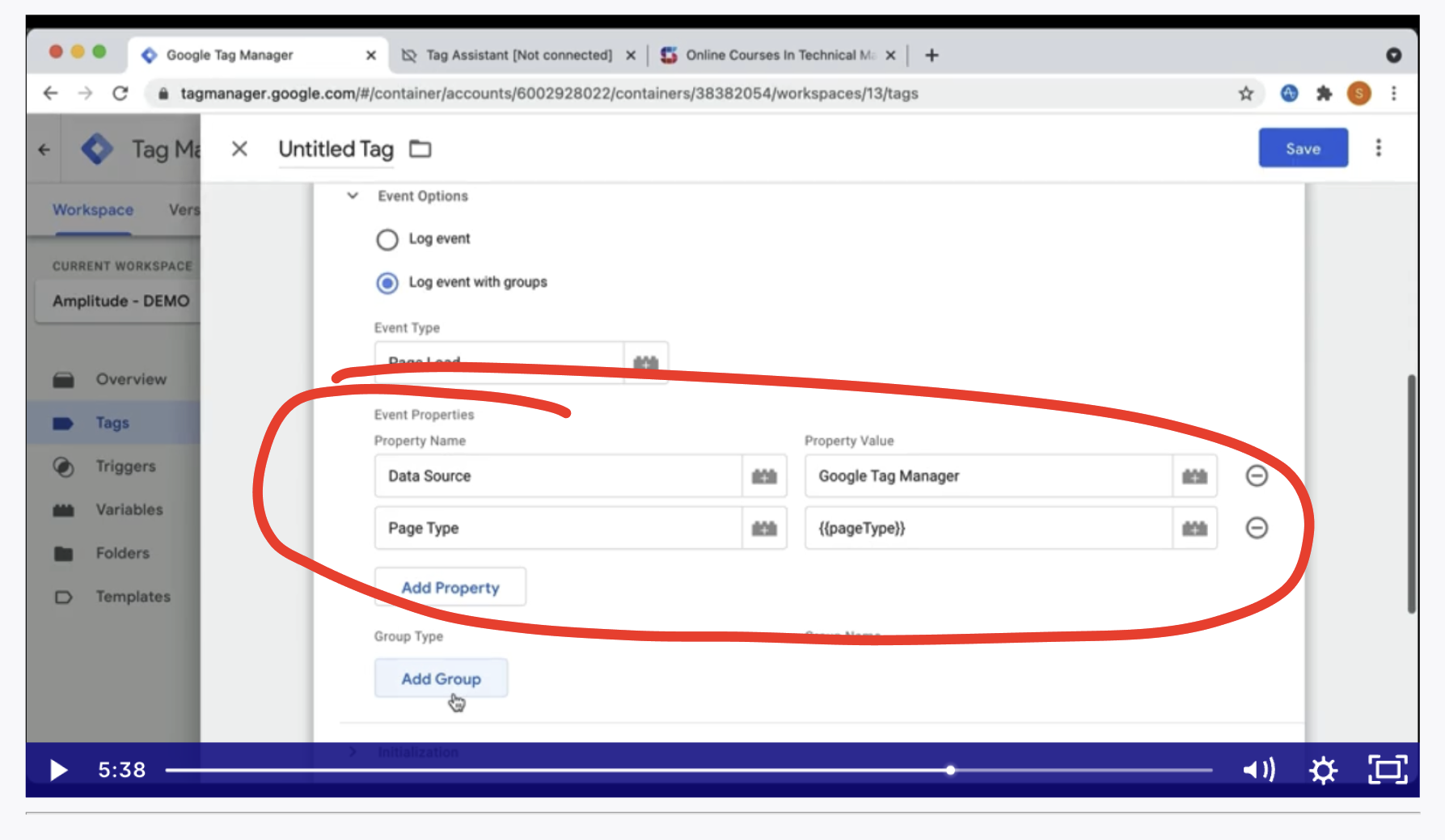Go back in the browser
Image resolution: width=1445 pixels, height=840 pixels.
pyautogui.click(x=50, y=94)
